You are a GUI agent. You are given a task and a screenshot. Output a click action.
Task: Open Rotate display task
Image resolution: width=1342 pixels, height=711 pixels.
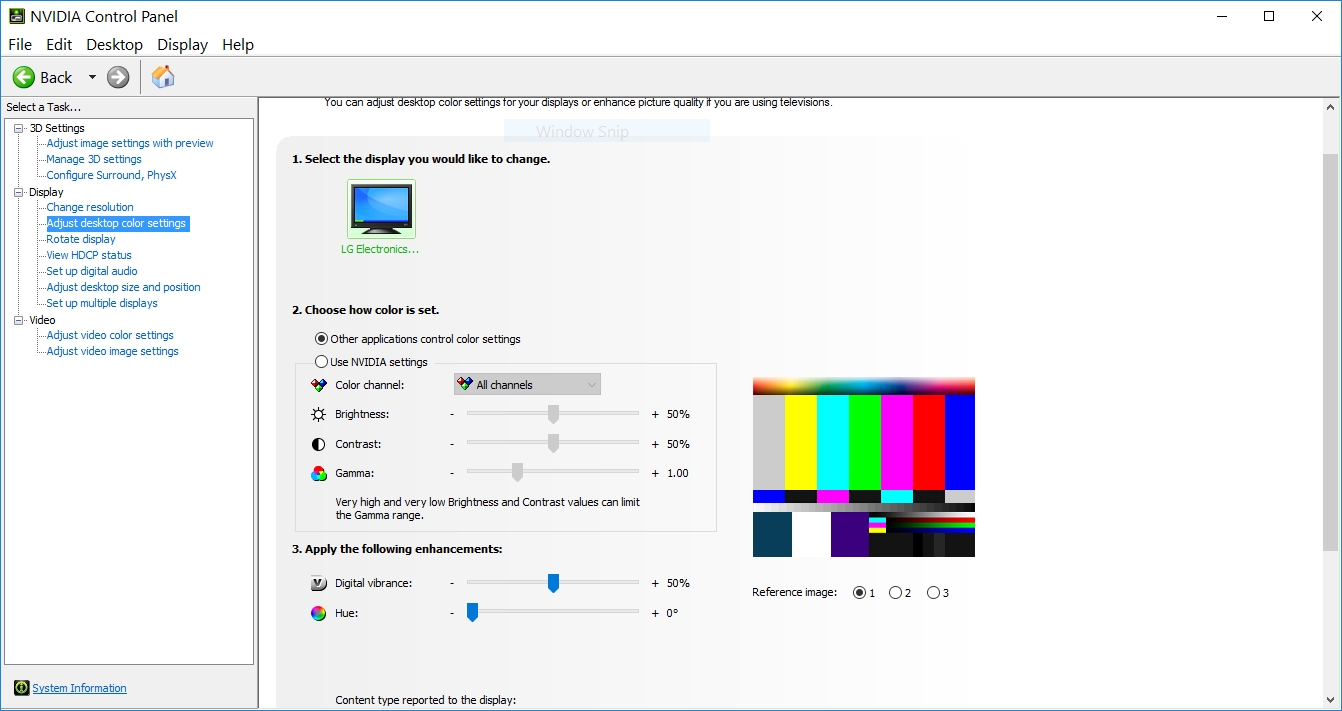[x=81, y=239]
